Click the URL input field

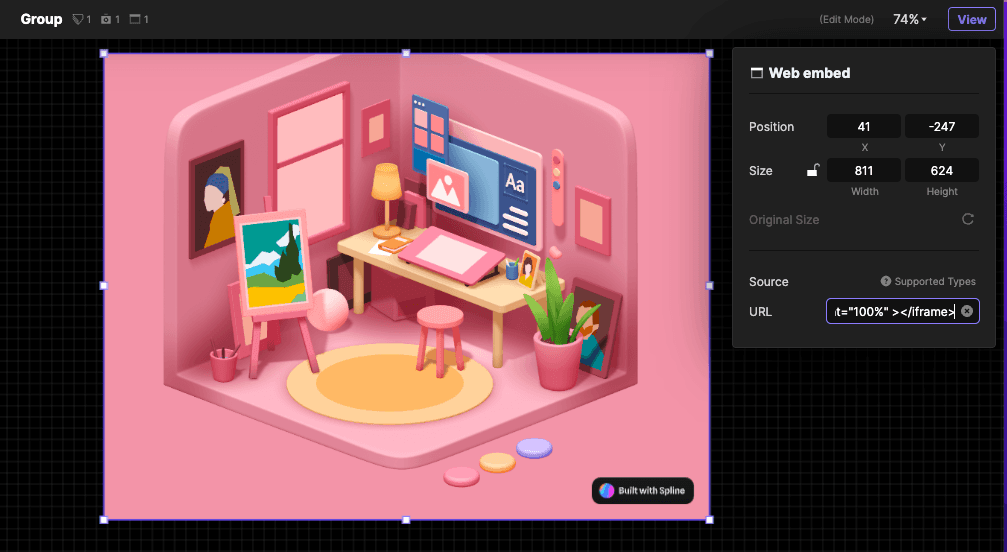[902, 311]
